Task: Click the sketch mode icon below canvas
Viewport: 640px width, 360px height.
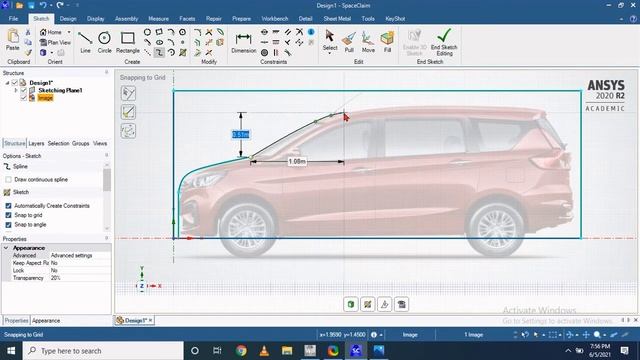Action: (368, 304)
